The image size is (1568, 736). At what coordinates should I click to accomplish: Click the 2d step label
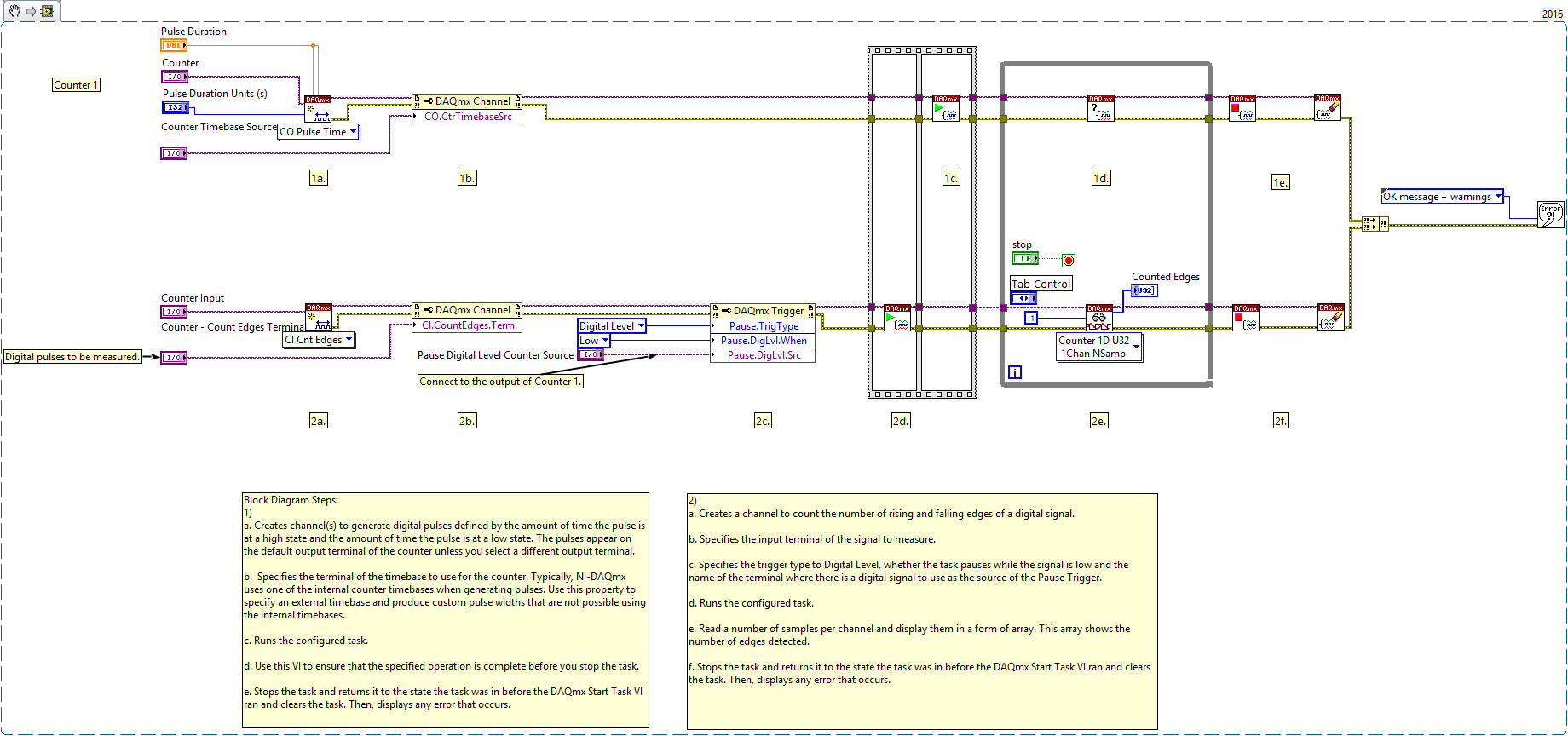click(901, 421)
